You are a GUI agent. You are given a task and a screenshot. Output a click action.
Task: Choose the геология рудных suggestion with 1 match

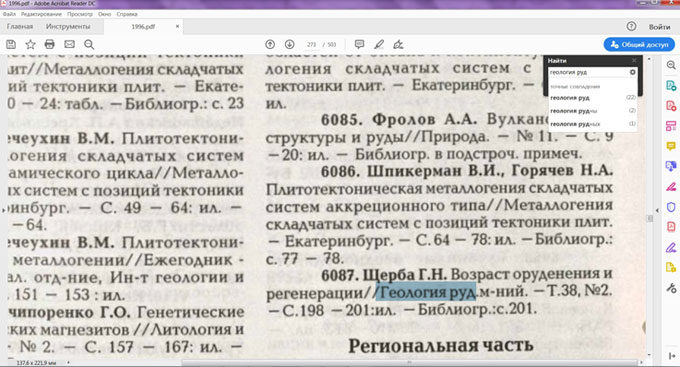(592, 124)
